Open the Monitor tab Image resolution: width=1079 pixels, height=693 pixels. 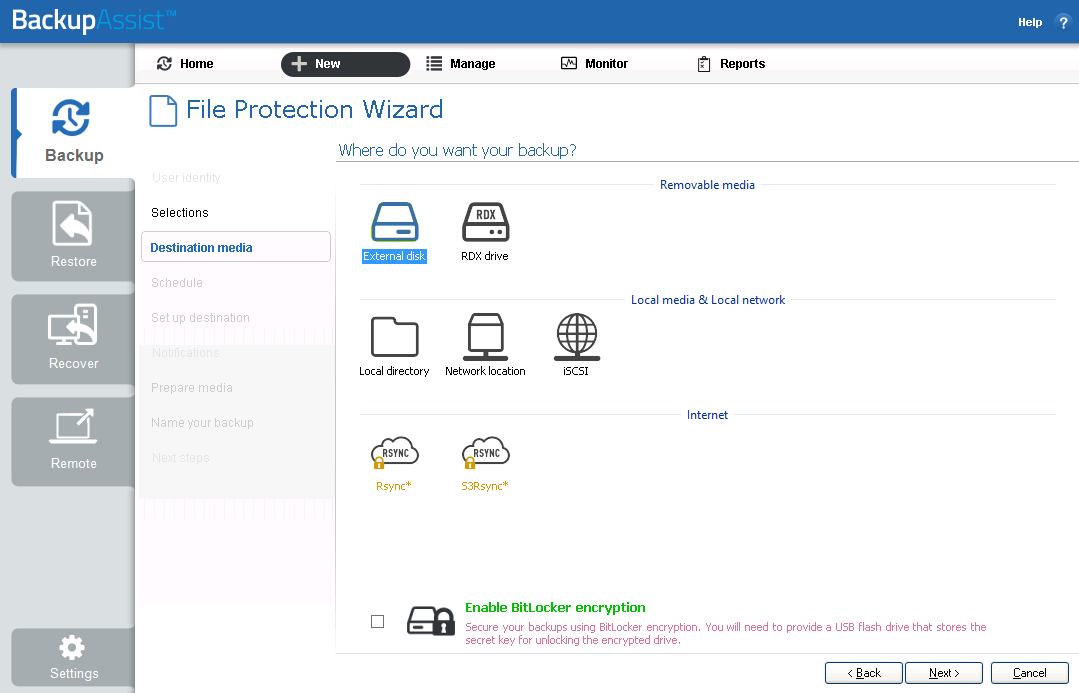pyautogui.click(x=595, y=63)
